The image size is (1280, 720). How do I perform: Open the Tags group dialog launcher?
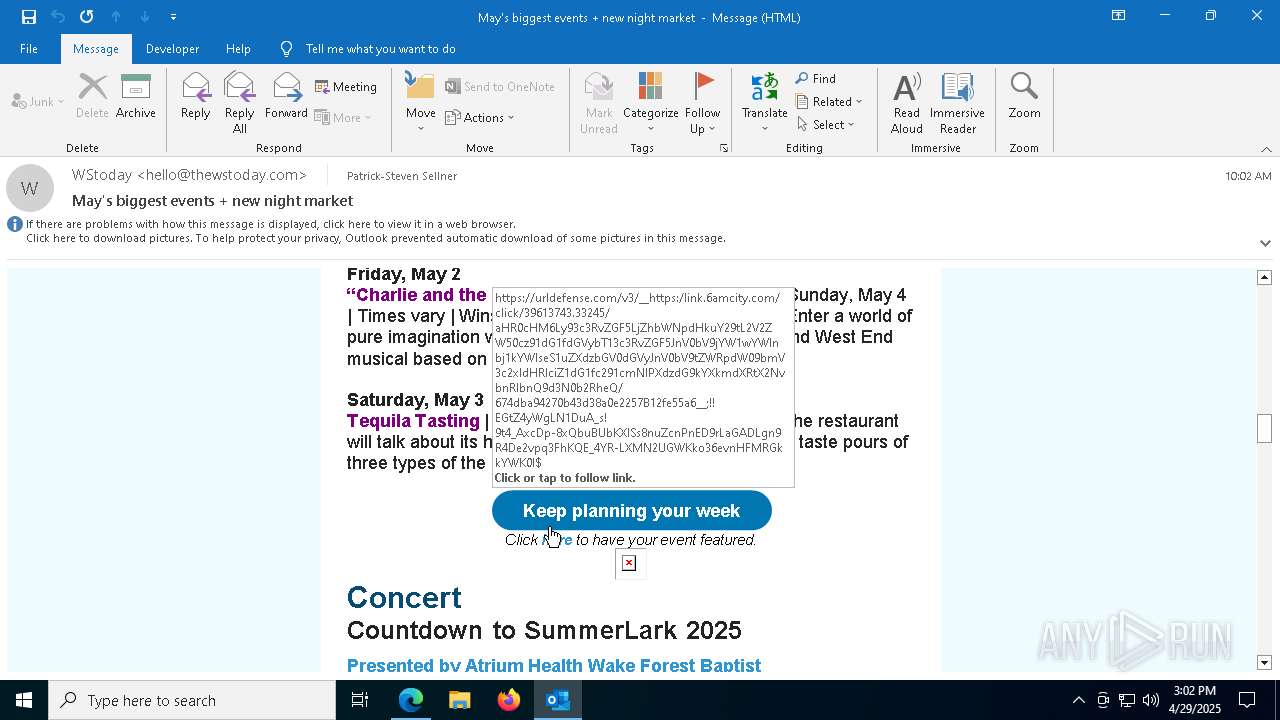click(x=724, y=148)
